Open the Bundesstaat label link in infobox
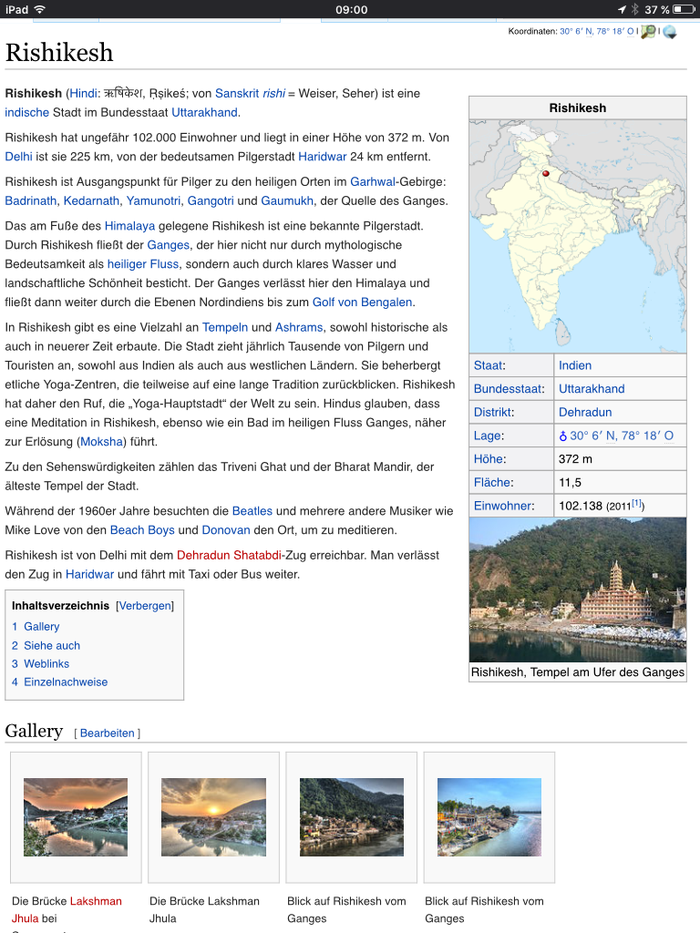Viewport: 700px width, 933px height. 508,389
